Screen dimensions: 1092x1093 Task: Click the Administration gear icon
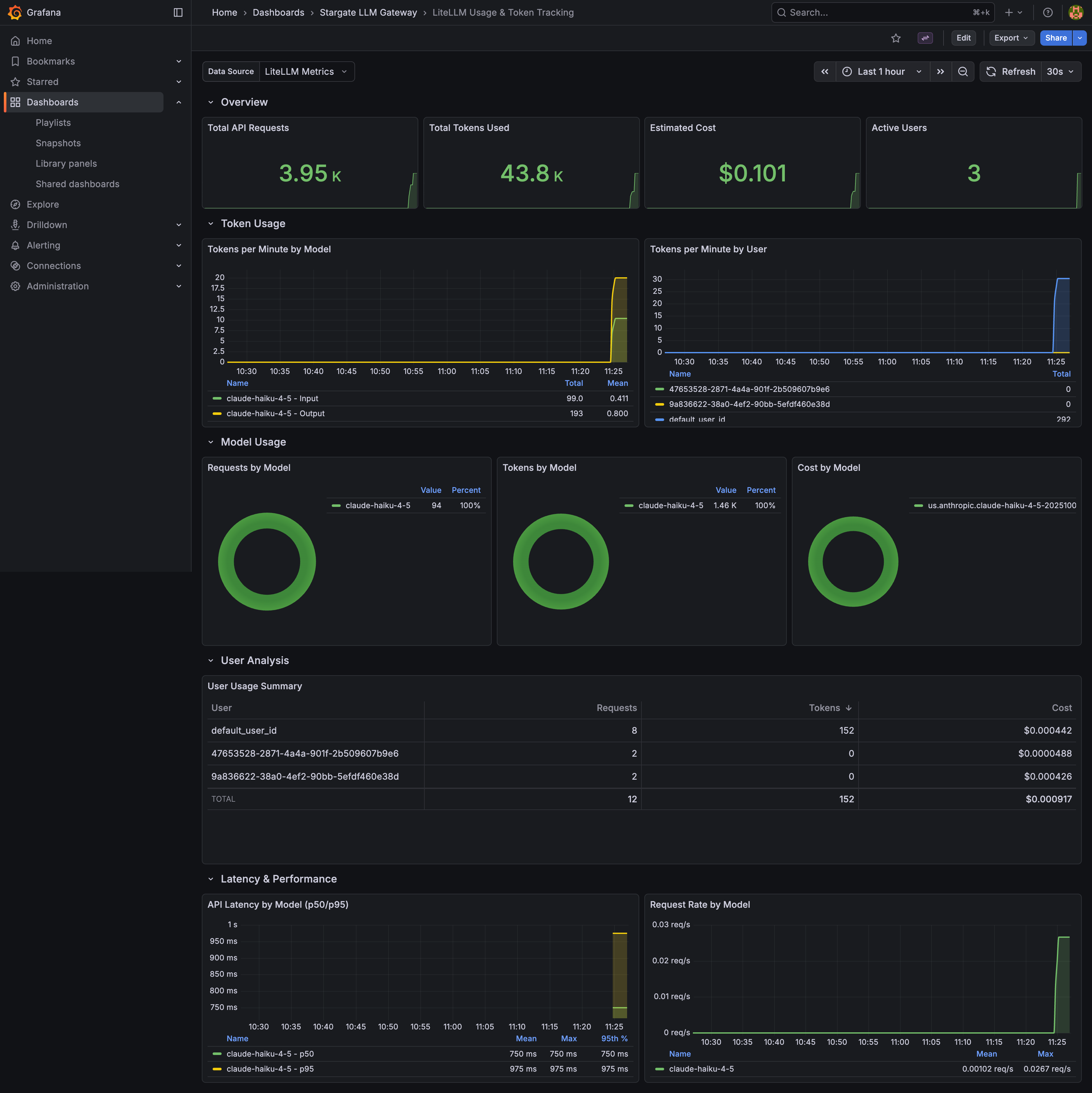[x=15, y=286]
